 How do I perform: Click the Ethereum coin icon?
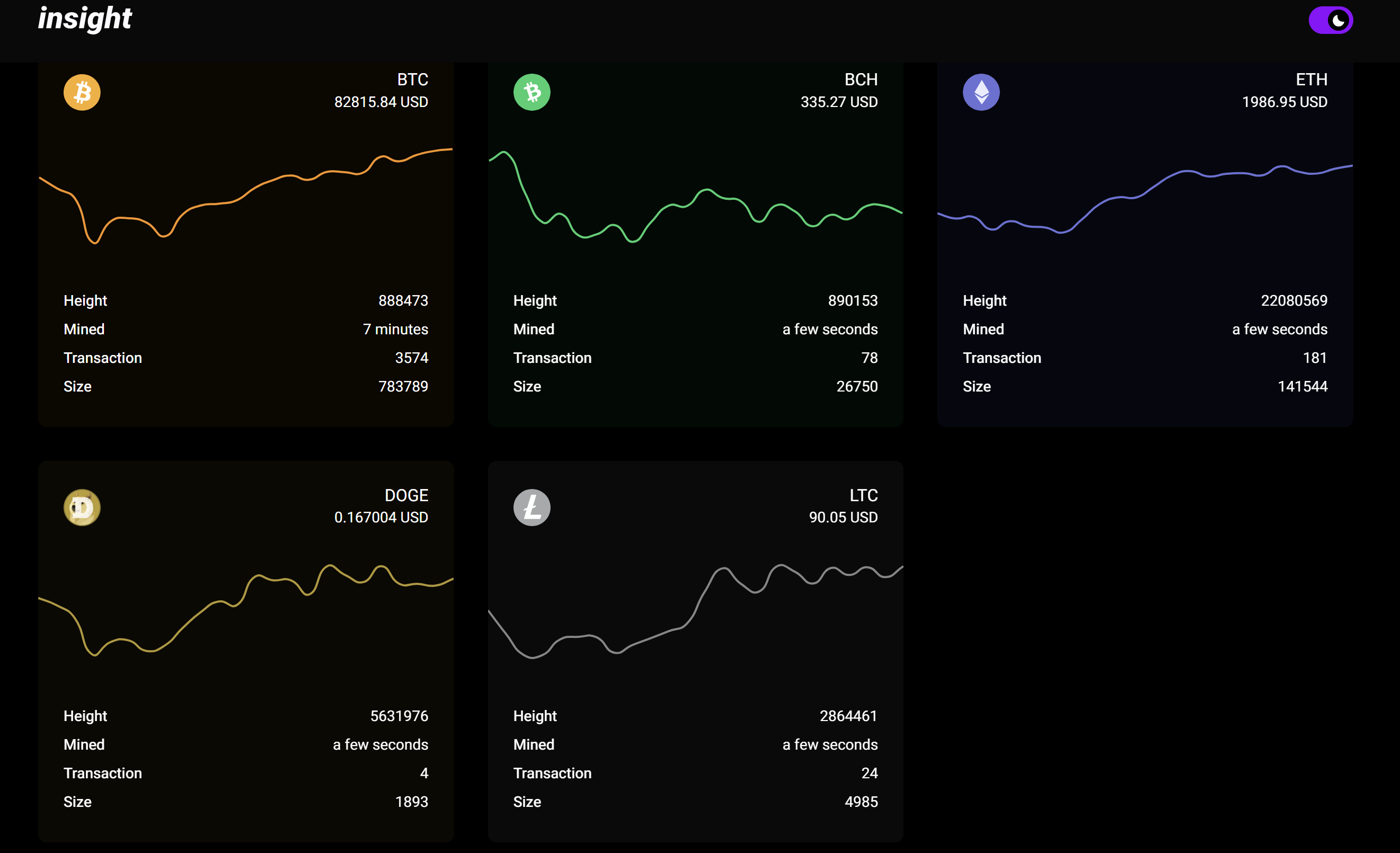981,92
